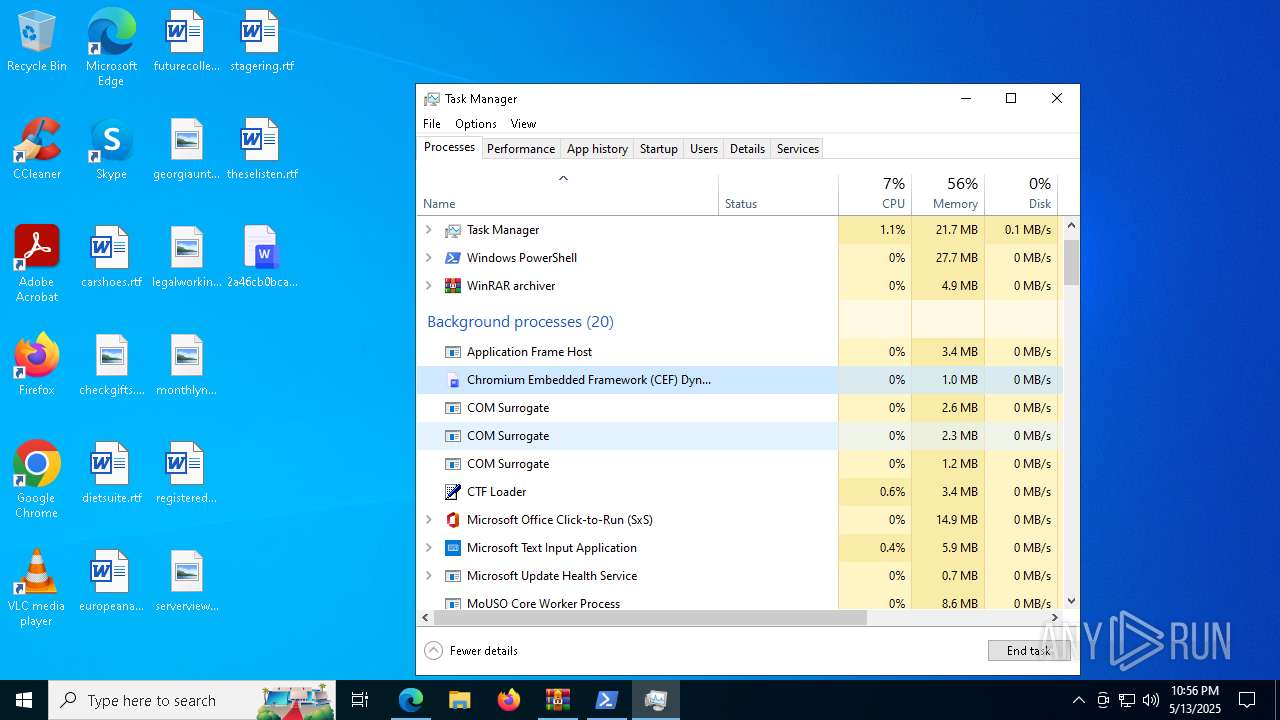
Task: Select the Google Chrome desktop shortcut
Action: [x=37, y=480]
